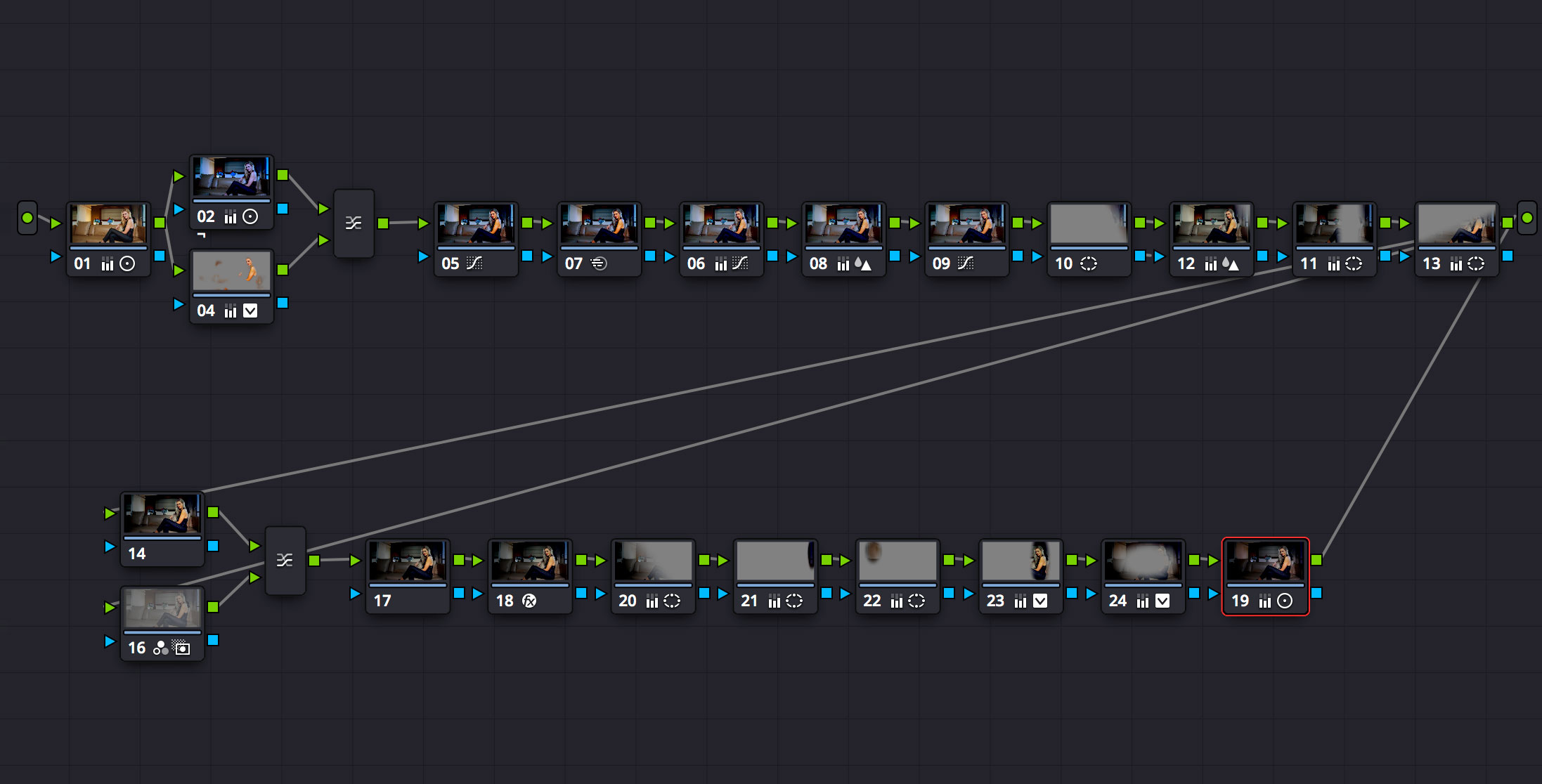The height and width of the screenshot is (784, 1542).
Task: Click node 02 blue key output square
Action: [283, 209]
